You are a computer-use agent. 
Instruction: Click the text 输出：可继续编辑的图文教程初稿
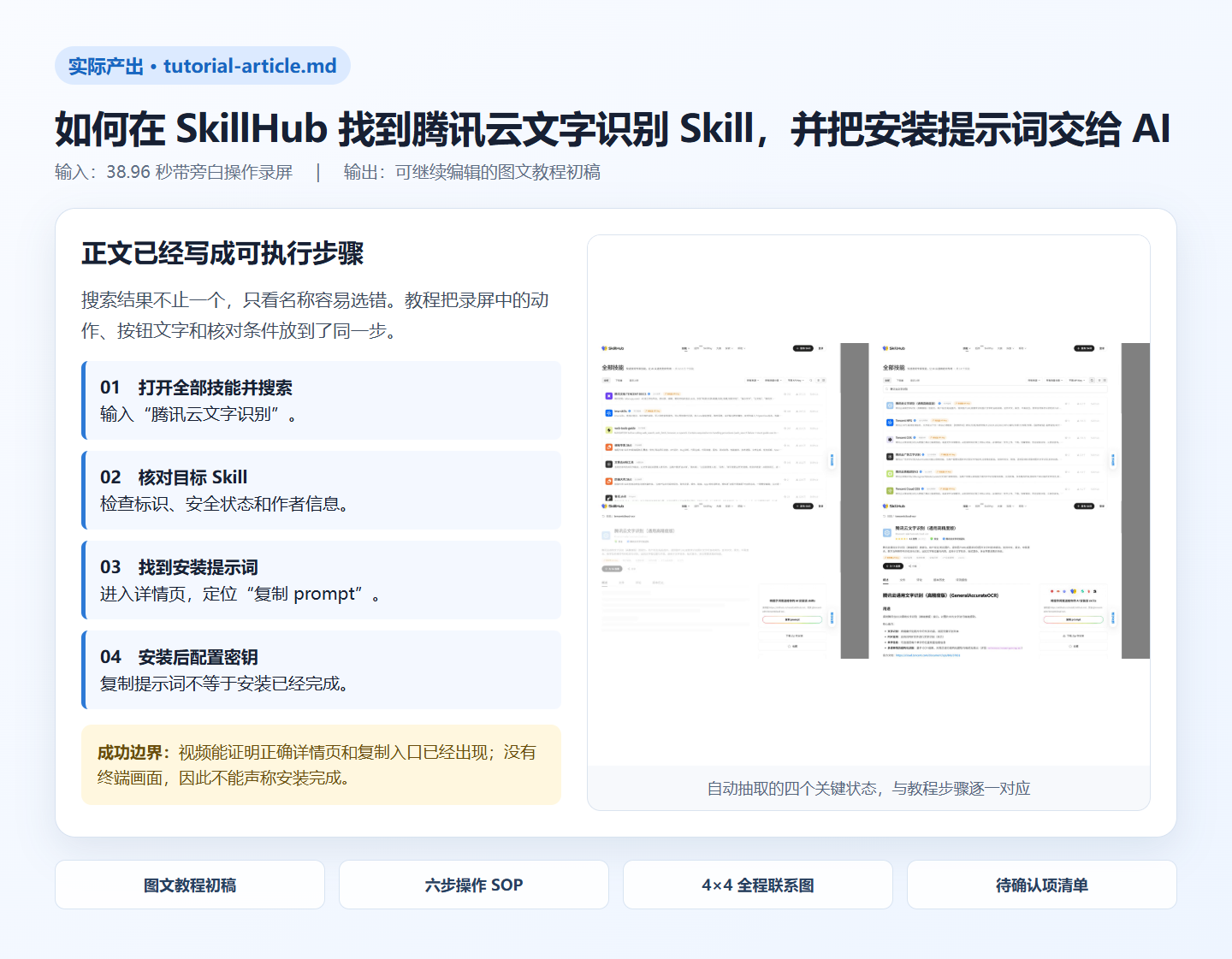[x=472, y=172]
